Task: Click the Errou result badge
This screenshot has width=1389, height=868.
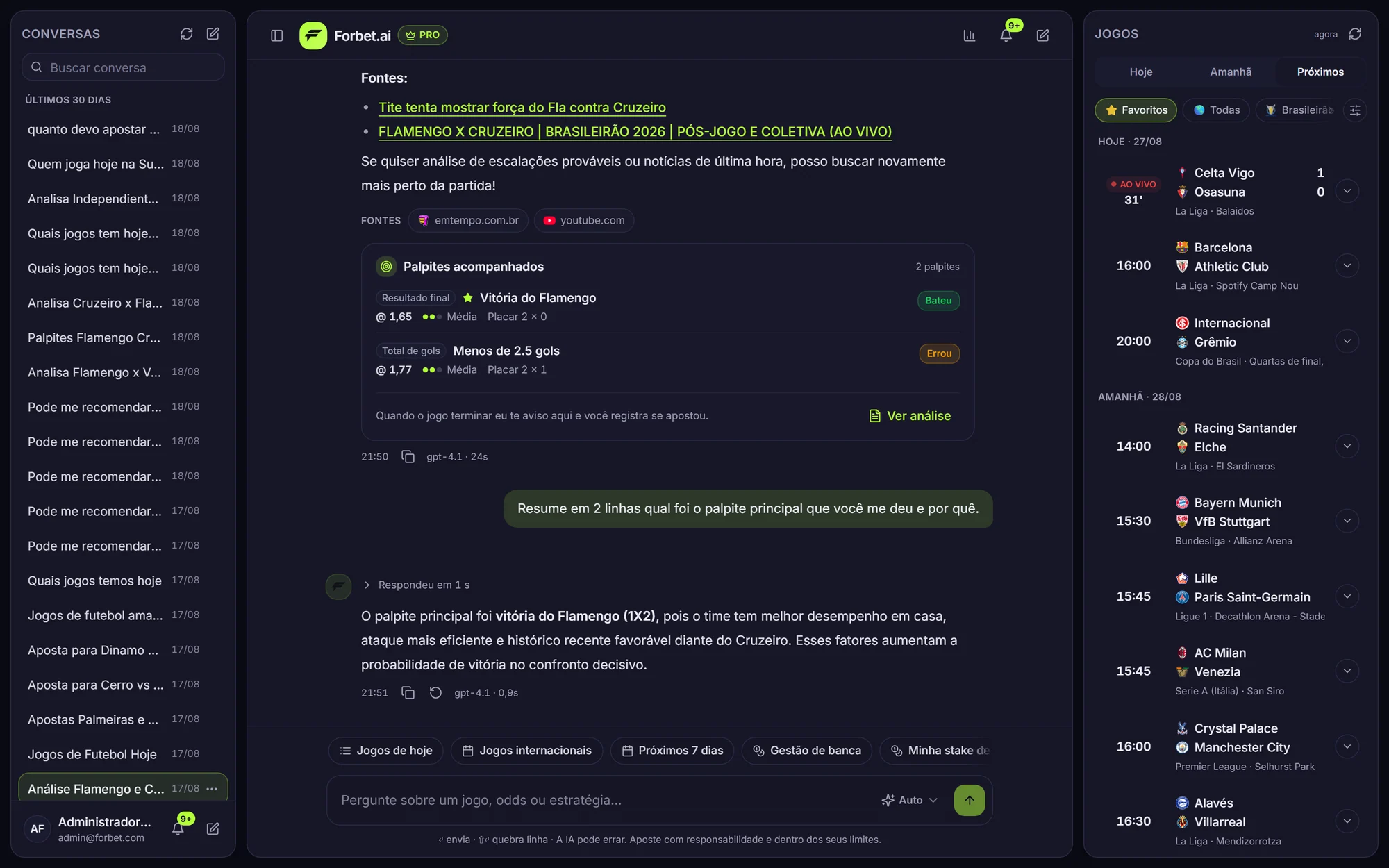Action: (x=939, y=353)
